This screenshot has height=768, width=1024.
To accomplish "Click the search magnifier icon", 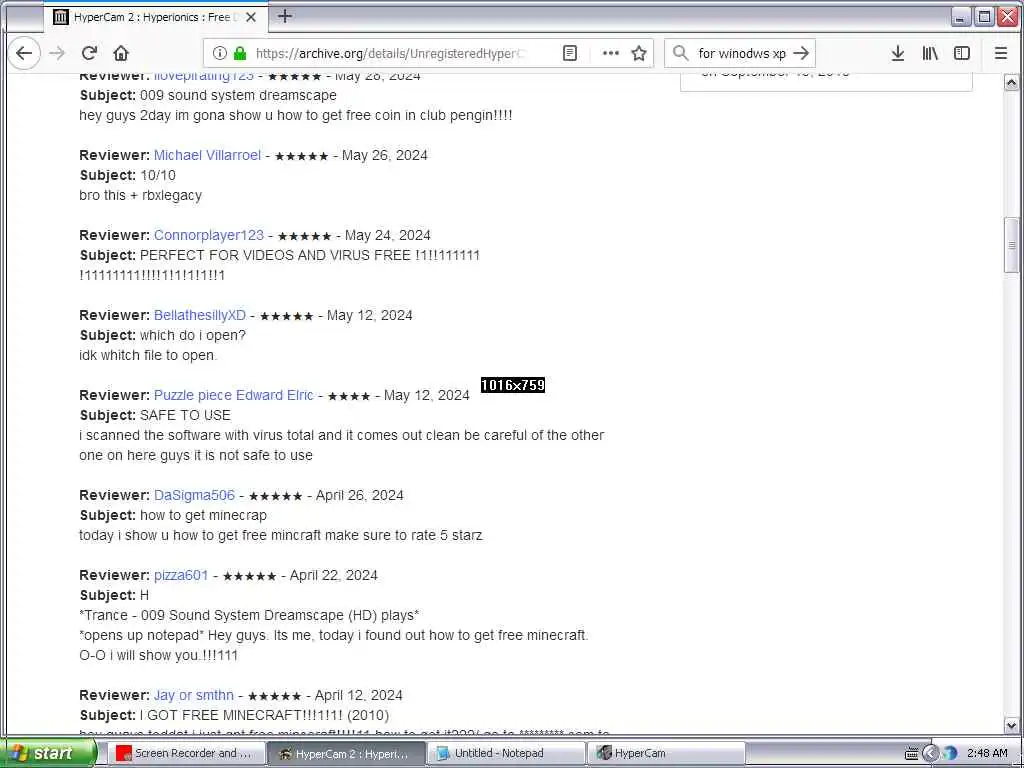I will click(680, 53).
